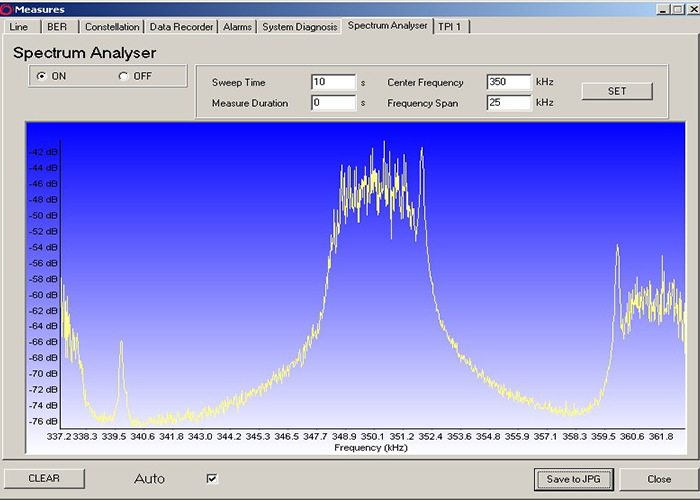
Task: Select the Spectrum Analyser tab
Action: pos(388,26)
